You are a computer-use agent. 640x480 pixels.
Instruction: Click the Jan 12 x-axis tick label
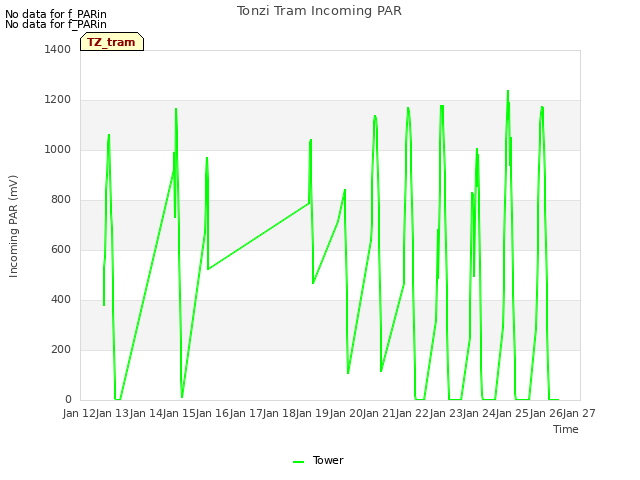(x=79, y=413)
